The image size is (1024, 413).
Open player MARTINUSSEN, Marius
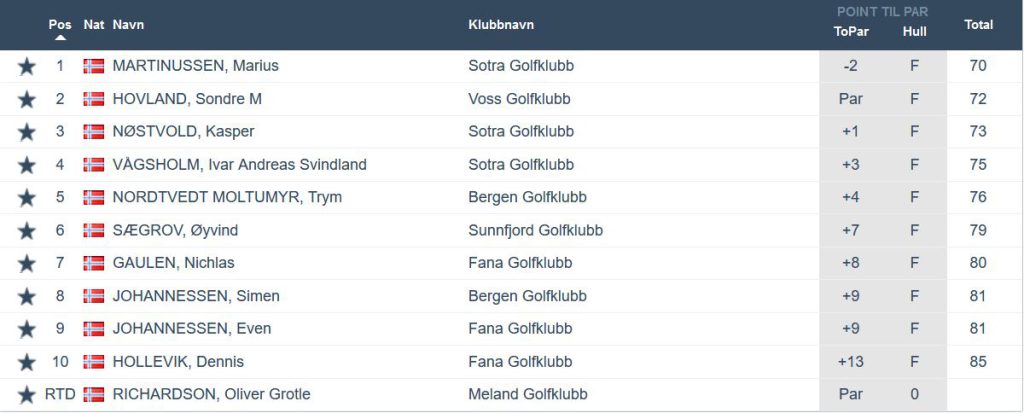click(195, 66)
